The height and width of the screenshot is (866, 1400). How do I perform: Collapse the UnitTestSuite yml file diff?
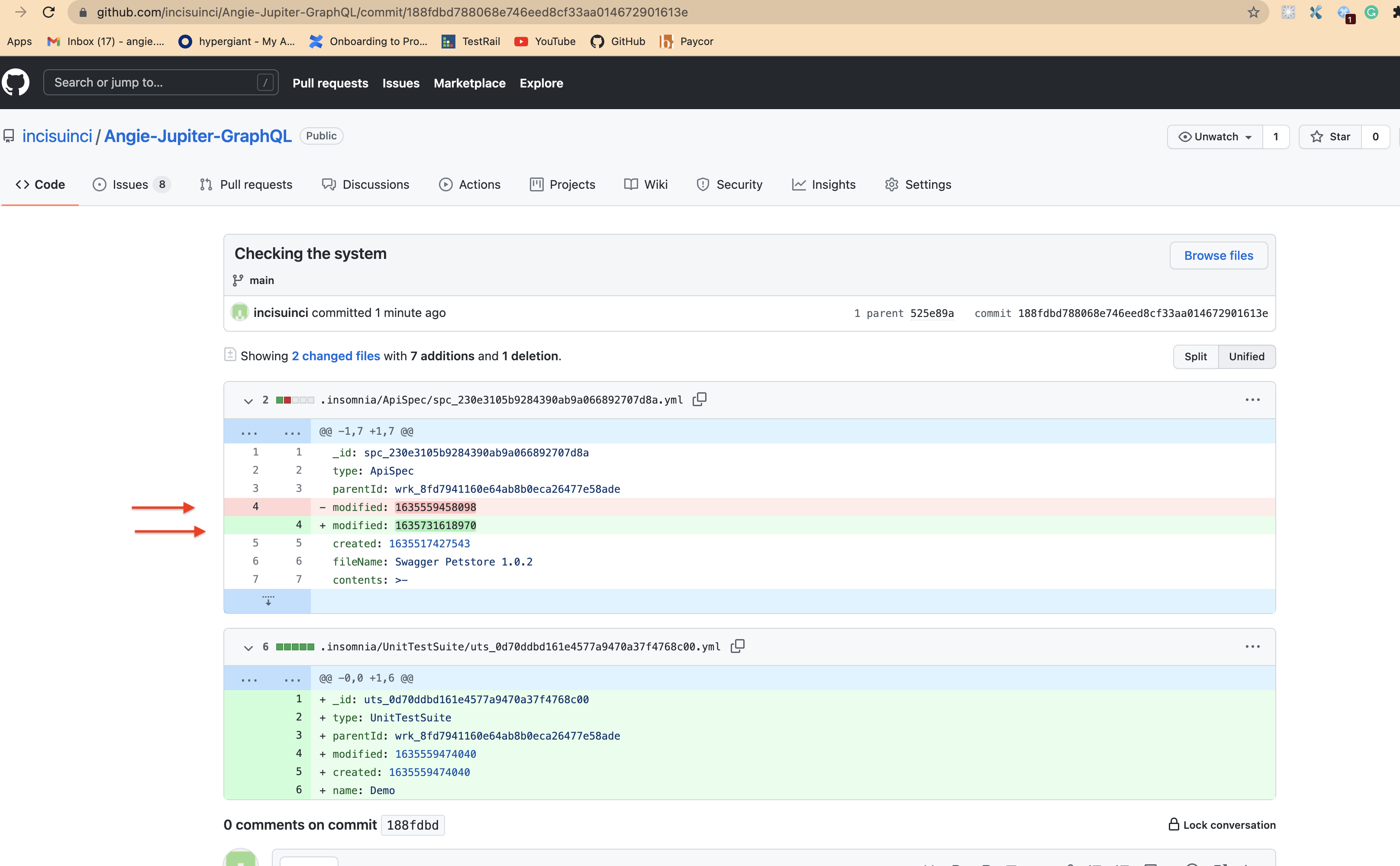point(248,648)
